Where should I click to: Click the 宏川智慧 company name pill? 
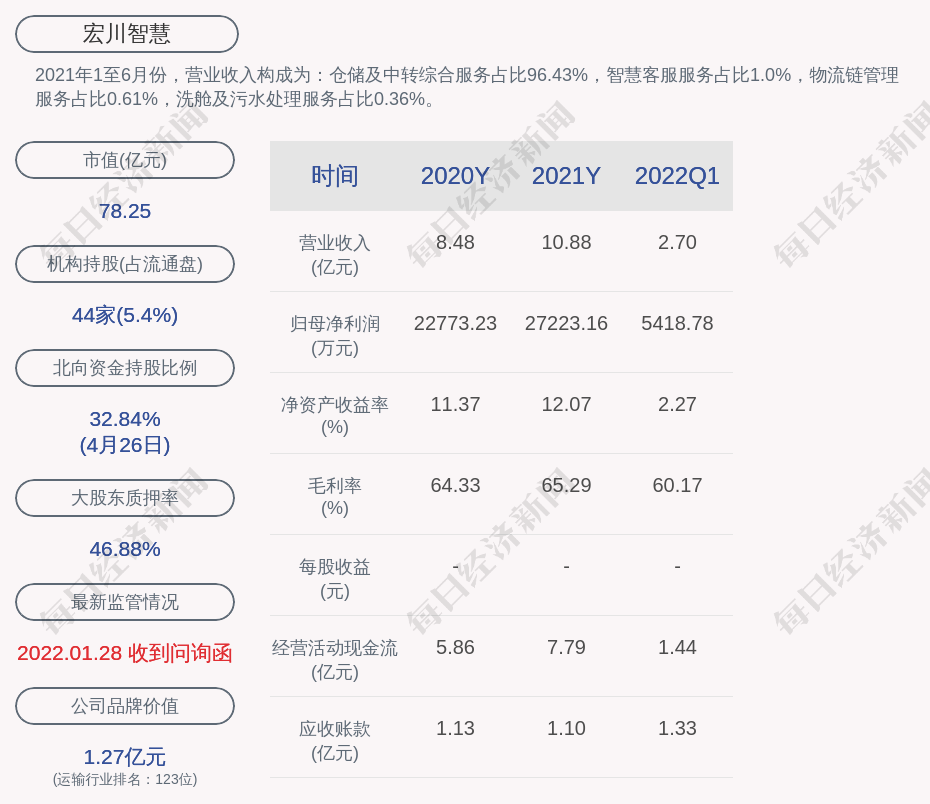point(127,34)
